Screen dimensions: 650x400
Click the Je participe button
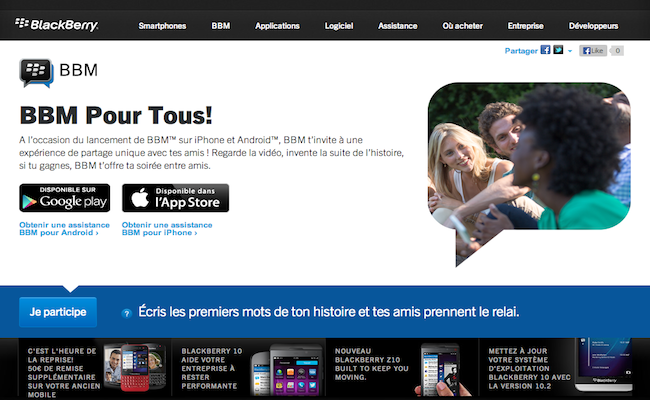tap(58, 312)
